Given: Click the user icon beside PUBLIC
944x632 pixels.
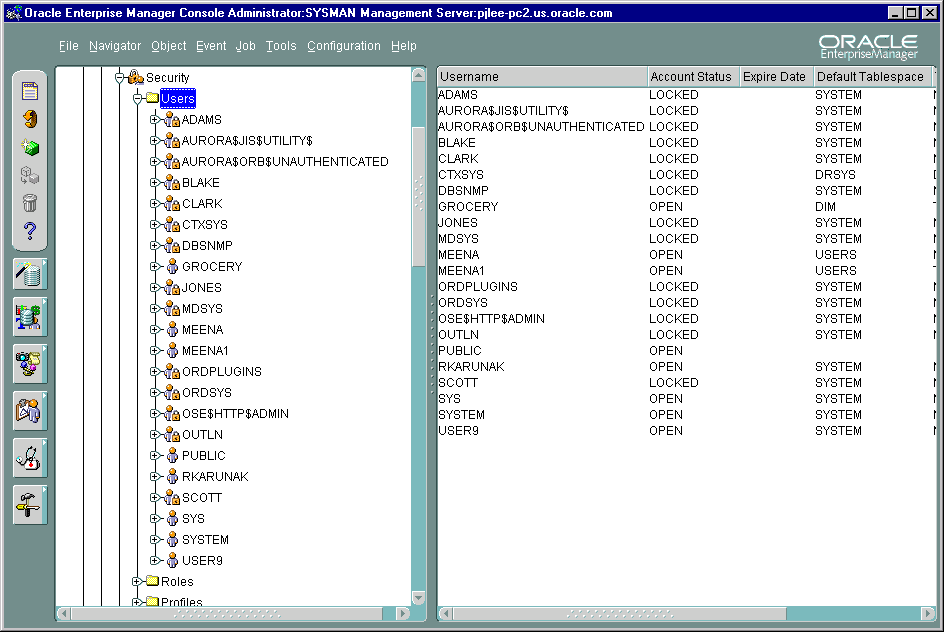Looking at the screenshot, I should coord(172,455).
